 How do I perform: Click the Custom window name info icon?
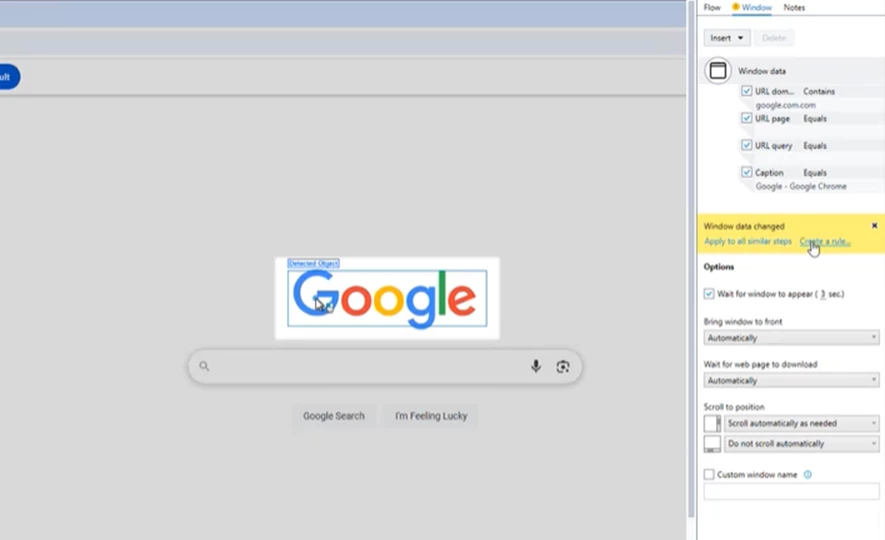808,475
